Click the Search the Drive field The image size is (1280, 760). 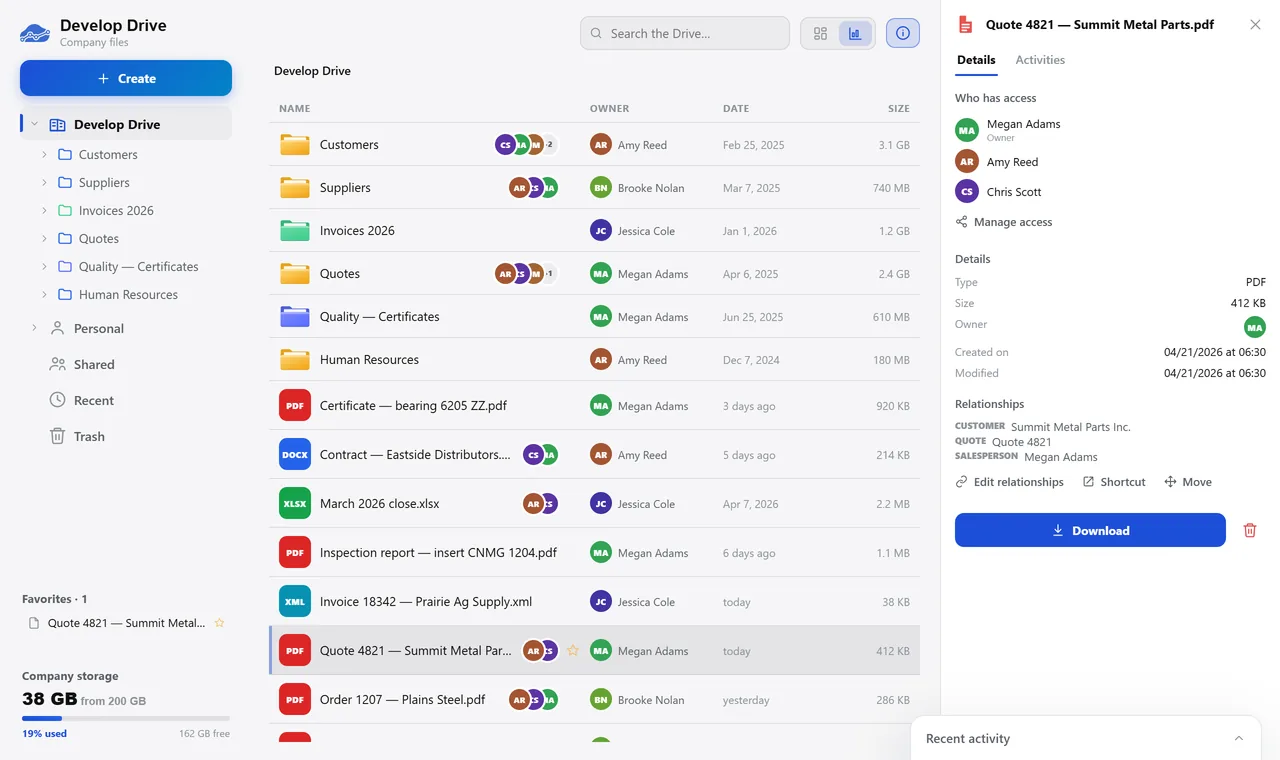685,33
